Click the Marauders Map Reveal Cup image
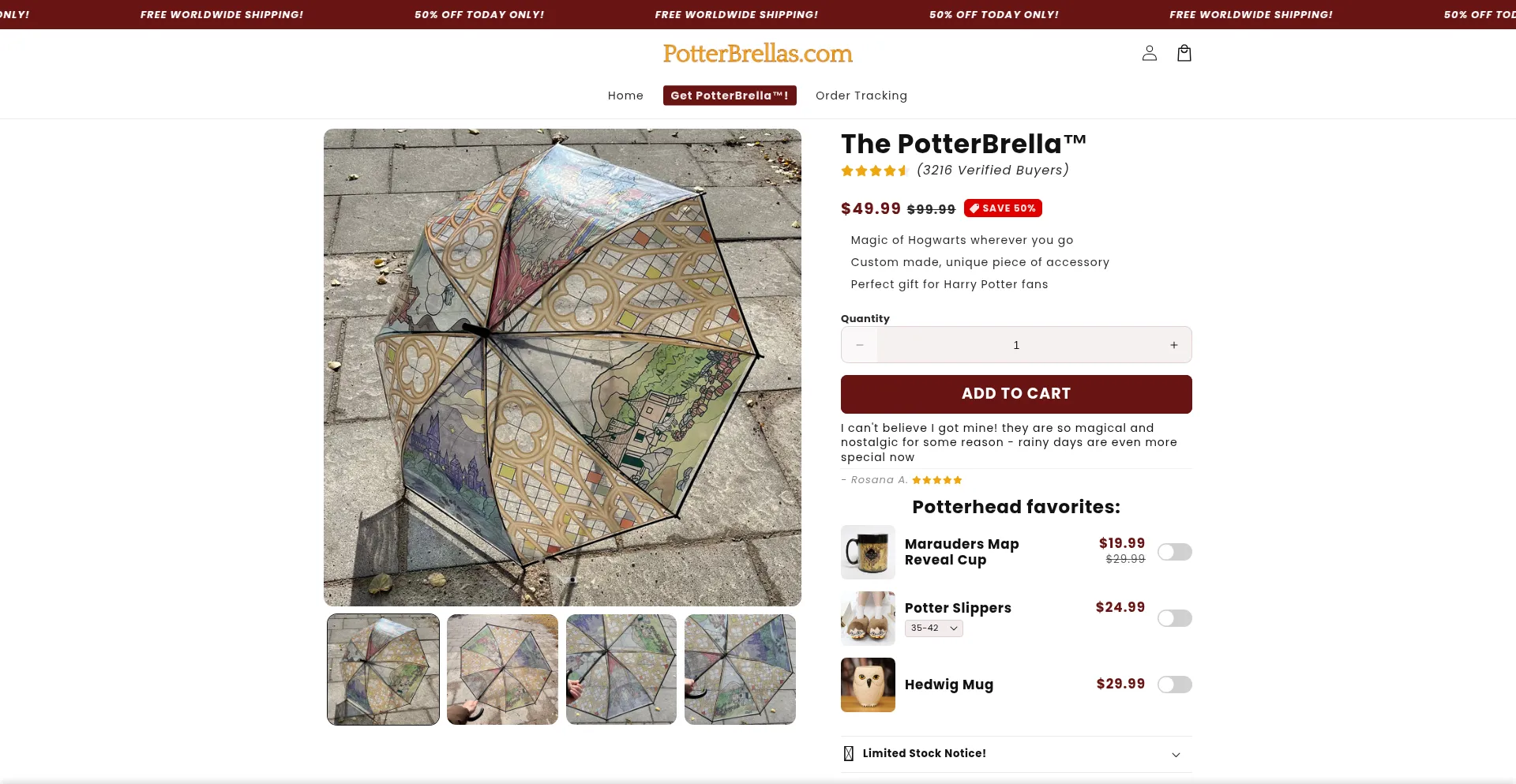This screenshot has height=784, width=1516. (x=868, y=552)
